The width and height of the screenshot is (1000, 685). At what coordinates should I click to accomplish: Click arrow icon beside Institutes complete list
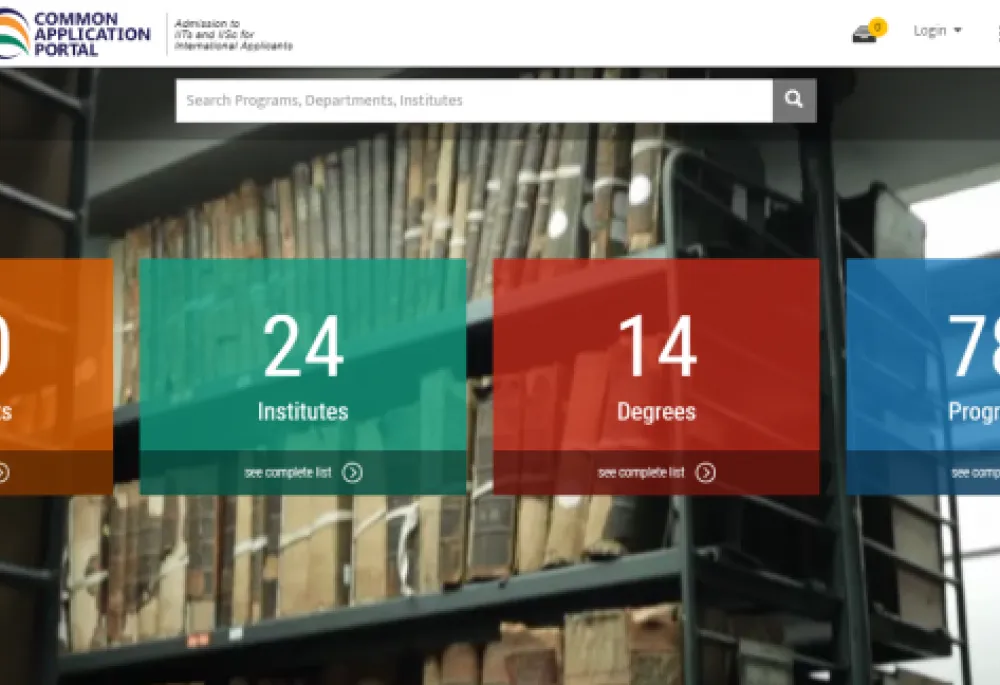click(352, 473)
